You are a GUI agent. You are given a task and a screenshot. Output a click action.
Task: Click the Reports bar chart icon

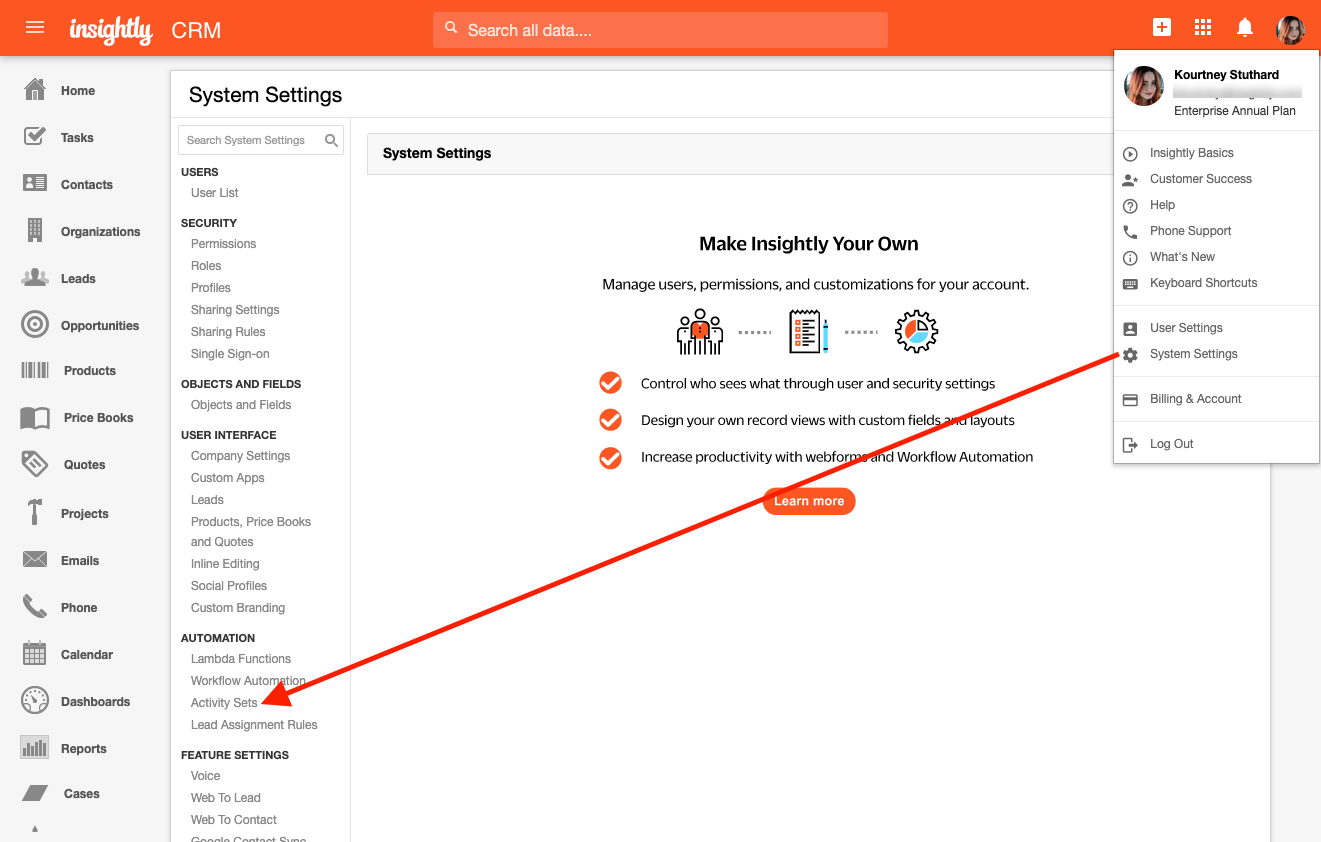[35, 748]
